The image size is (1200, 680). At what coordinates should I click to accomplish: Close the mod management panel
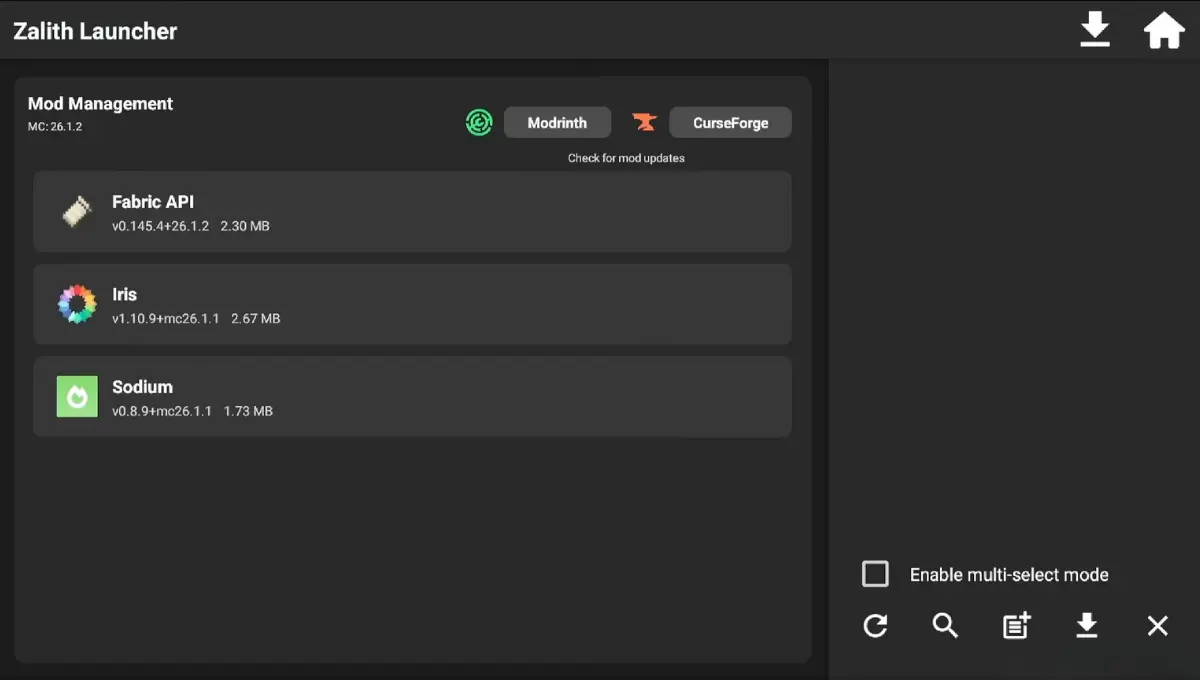tap(1157, 626)
